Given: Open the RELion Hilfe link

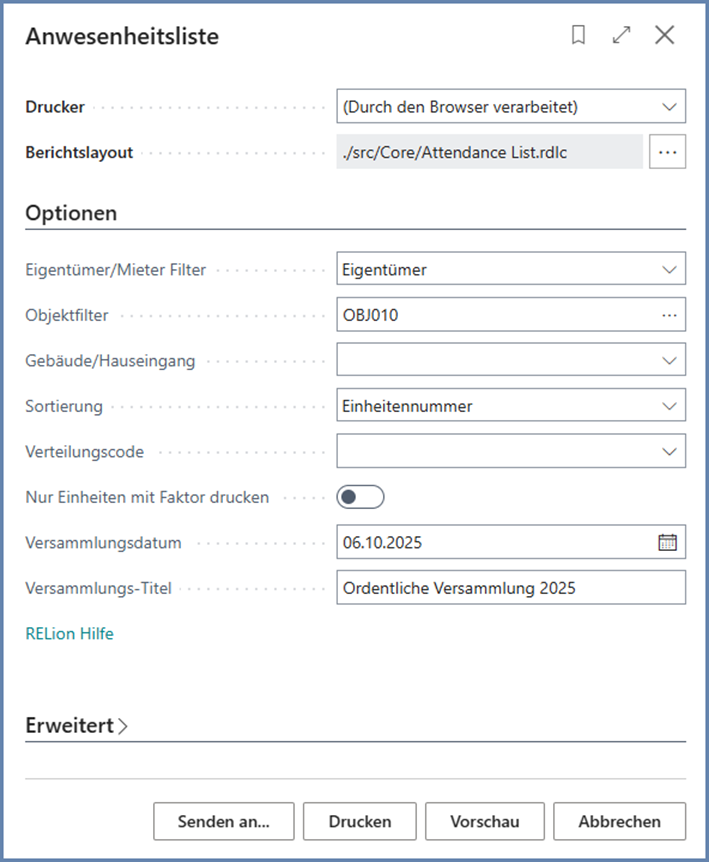Looking at the screenshot, I should [x=70, y=634].
